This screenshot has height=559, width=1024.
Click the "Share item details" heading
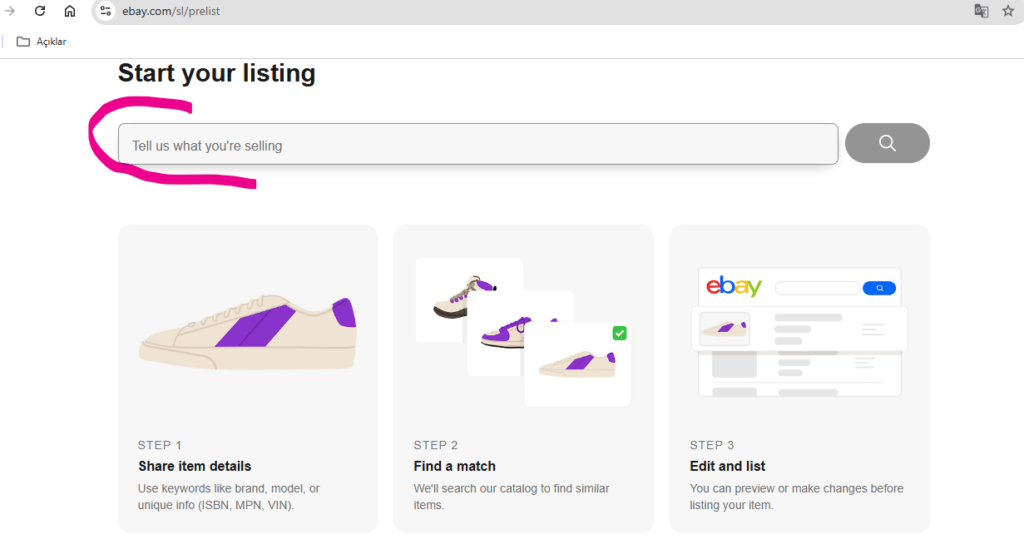pos(195,466)
